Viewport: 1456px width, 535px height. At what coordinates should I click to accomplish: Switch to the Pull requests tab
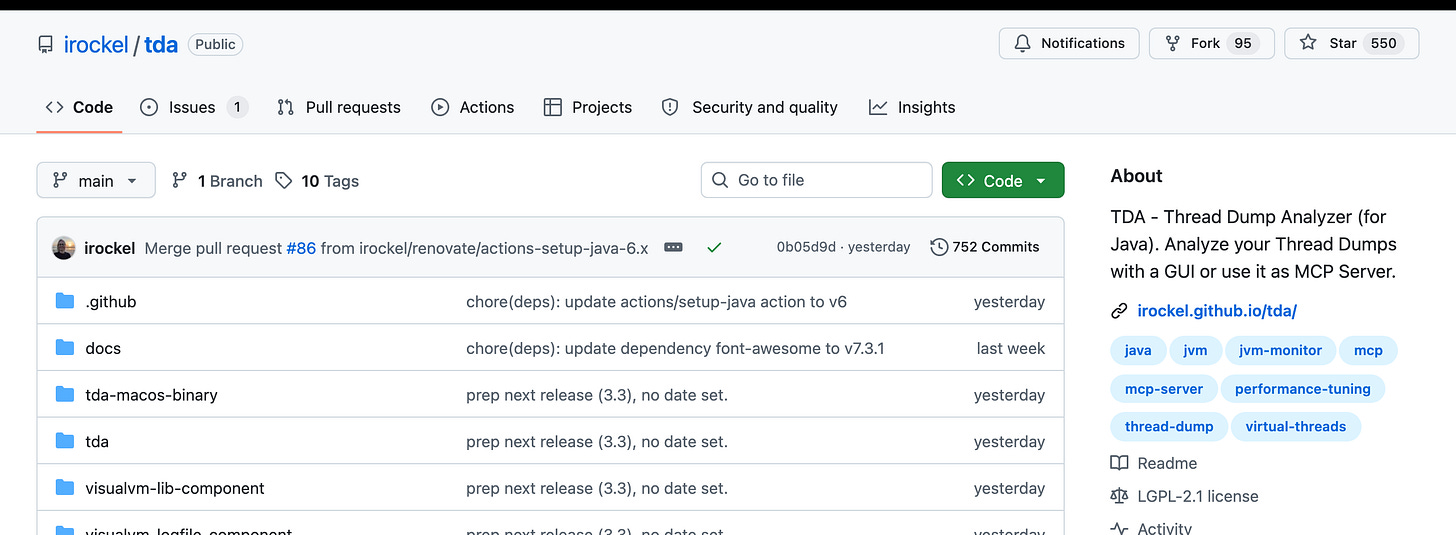339,107
